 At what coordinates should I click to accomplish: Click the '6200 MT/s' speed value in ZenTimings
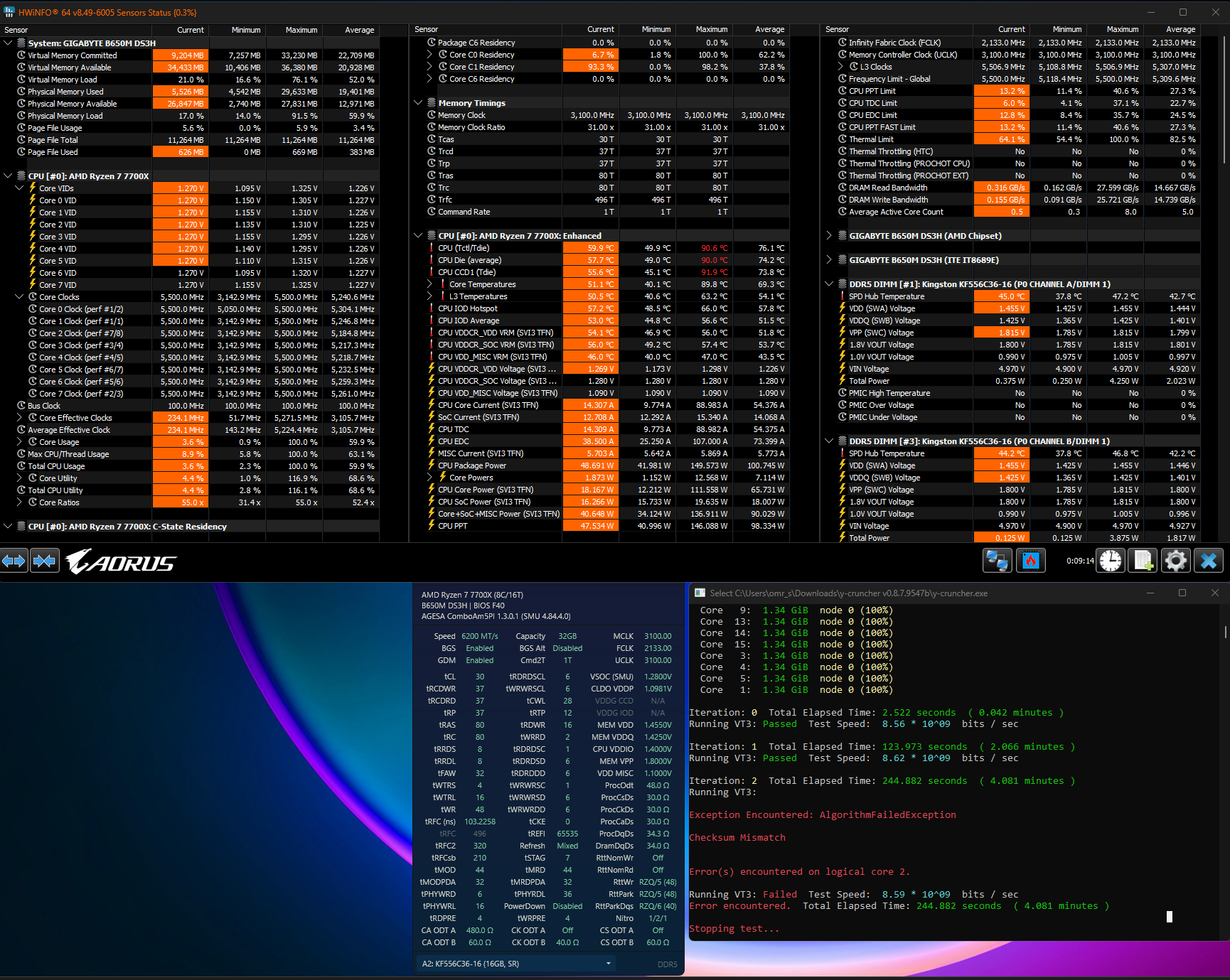pos(480,636)
